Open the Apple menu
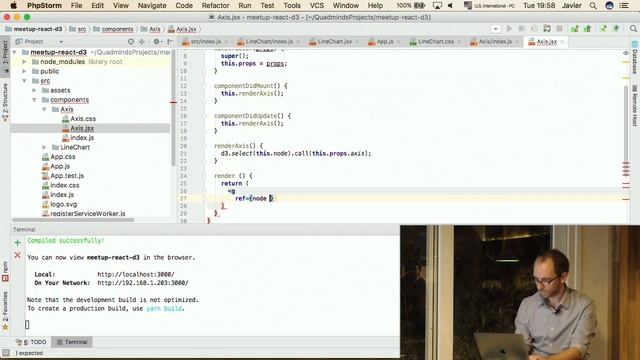The height and width of the screenshot is (360, 640). click(x=13, y=5)
